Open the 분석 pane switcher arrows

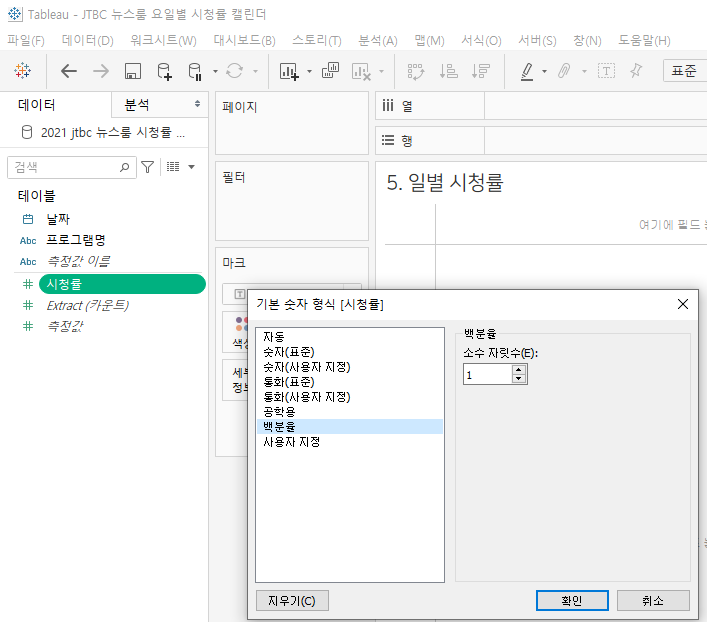click(x=197, y=104)
